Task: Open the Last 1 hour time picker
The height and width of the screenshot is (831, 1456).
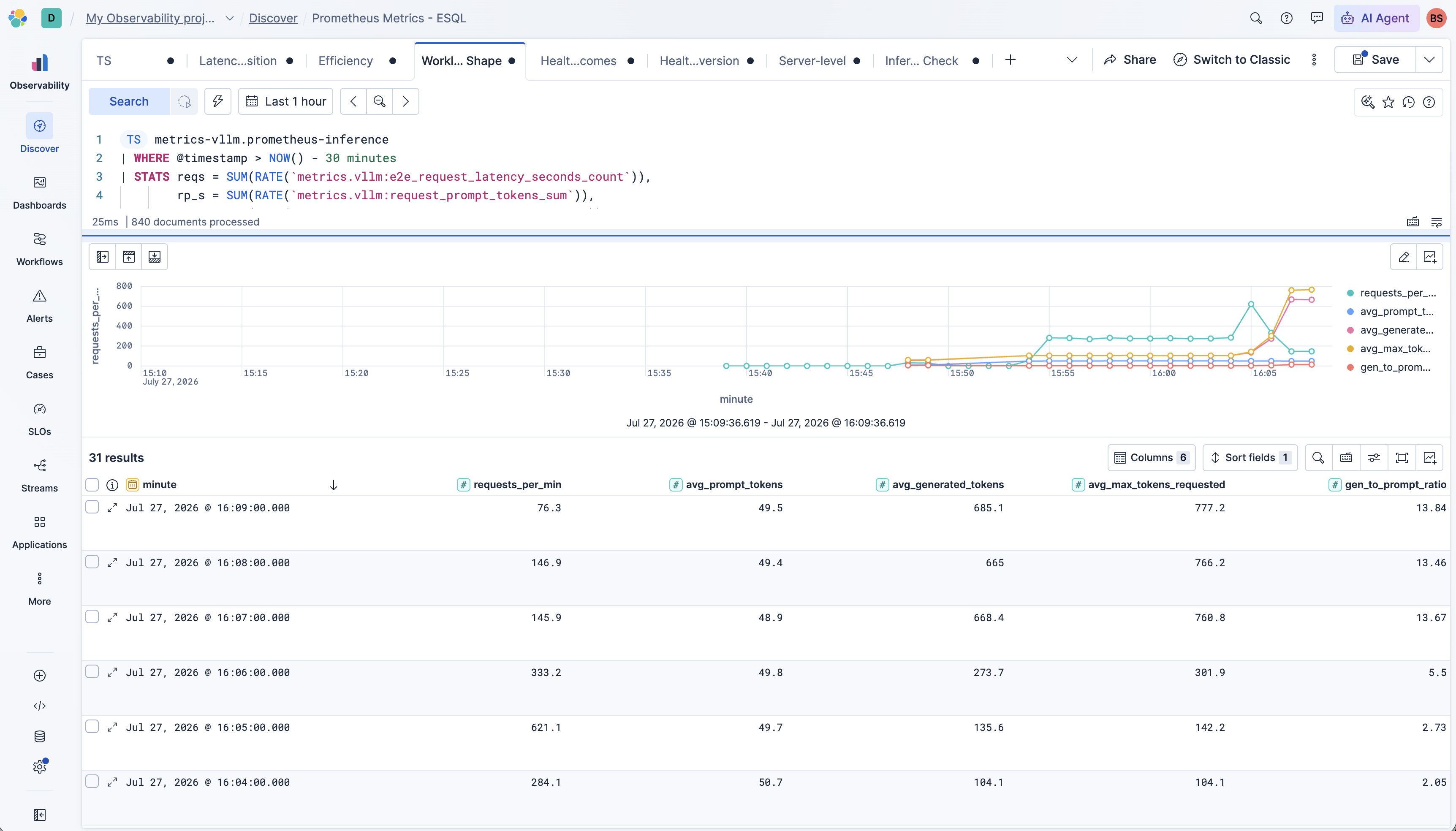Action: pyautogui.click(x=286, y=102)
